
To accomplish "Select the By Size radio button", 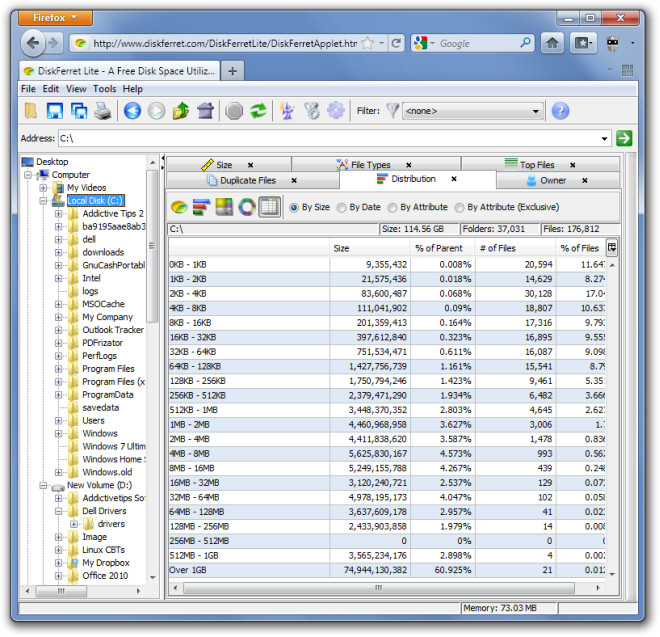I will tap(294, 208).
